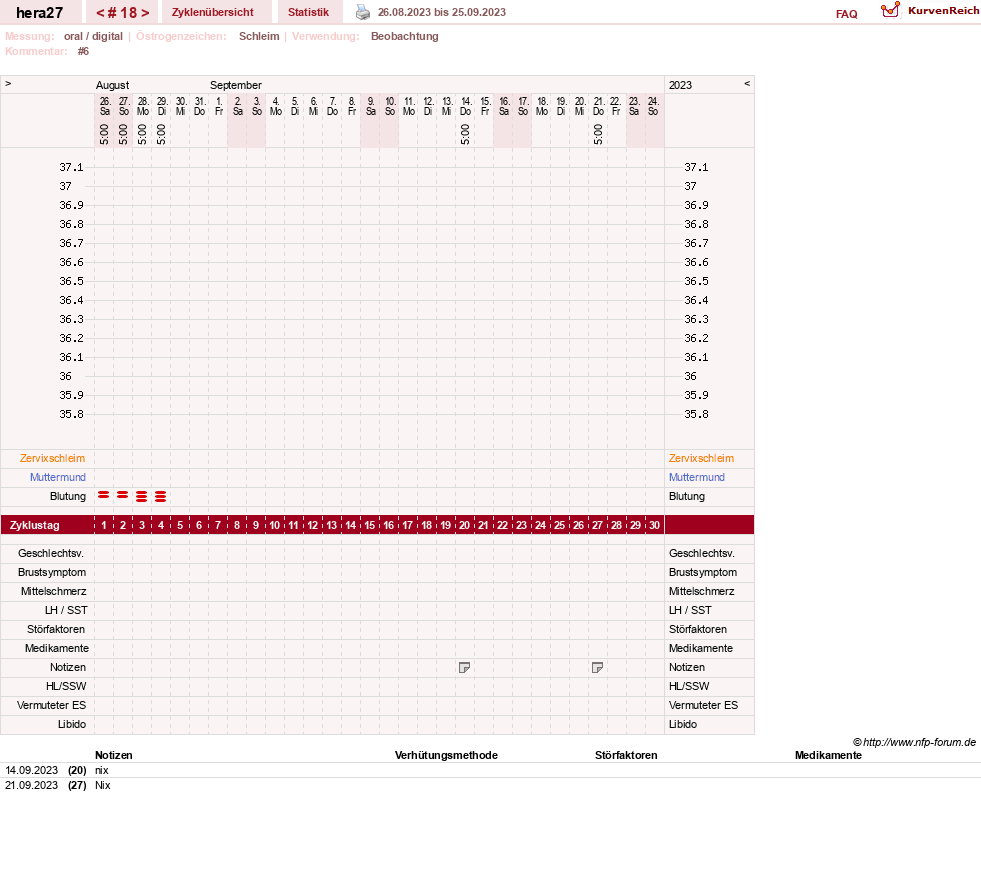Open the FAQ link

pos(846,14)
